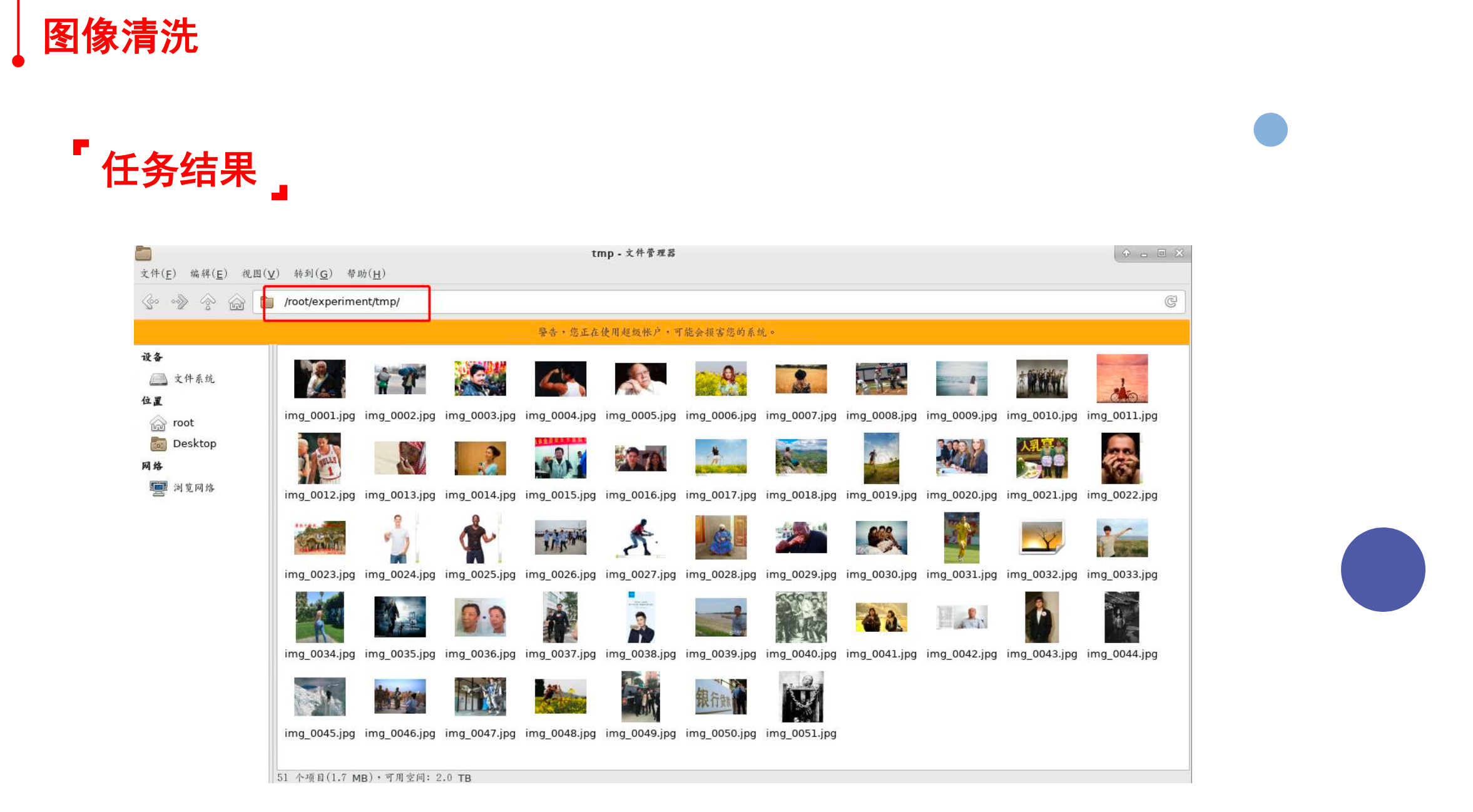Image resolution: width=1473 pixels, height=812 pixels.
Task: Select the img_0022.jpg face thumbnail
Action: [x=1121, y=459]
